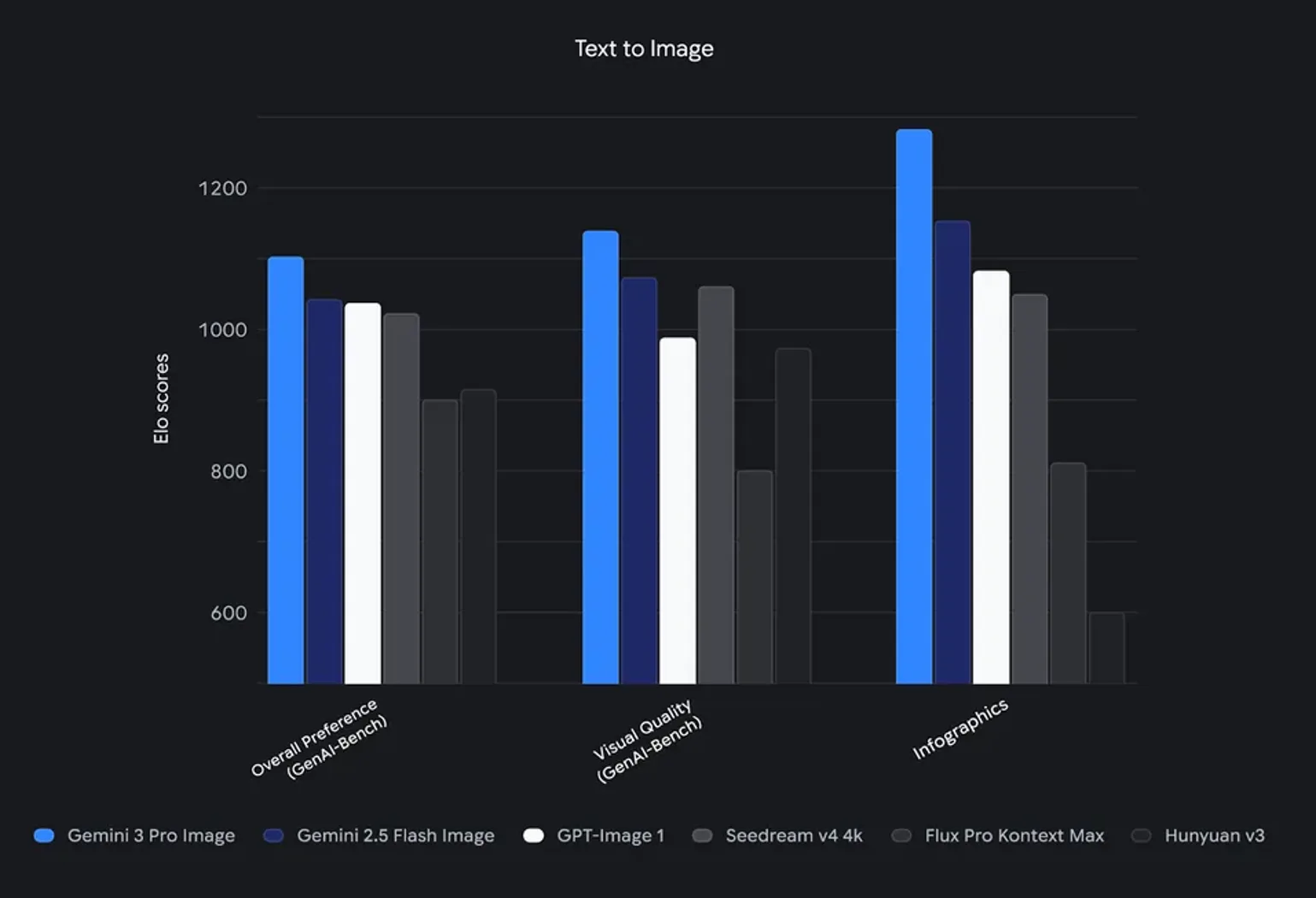Select the Infographics x-axis category label
The width and height of the screenshot is (1316, 898).
[959, 730]
